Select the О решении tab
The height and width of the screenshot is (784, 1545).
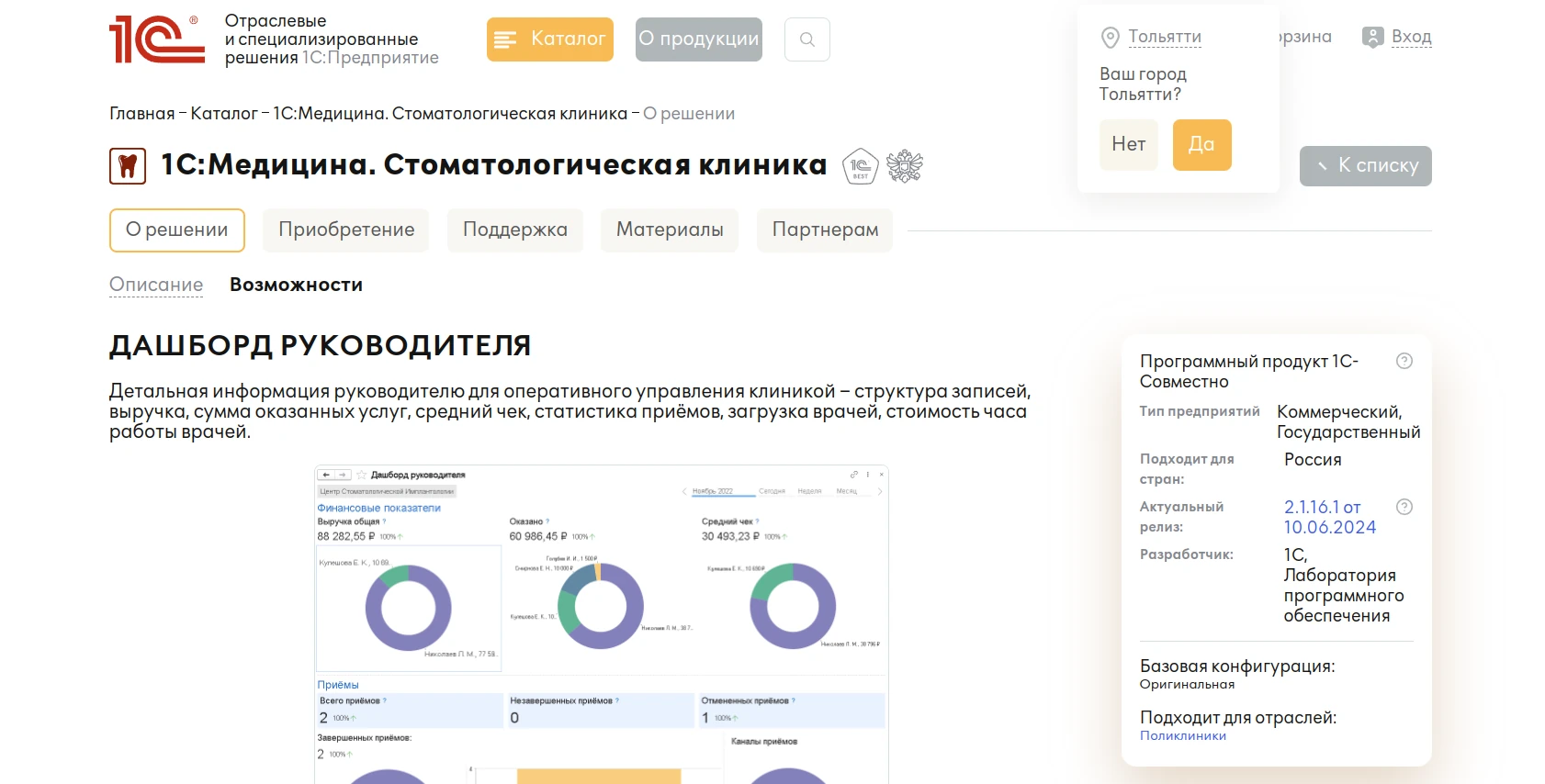(x=177, y=230)
